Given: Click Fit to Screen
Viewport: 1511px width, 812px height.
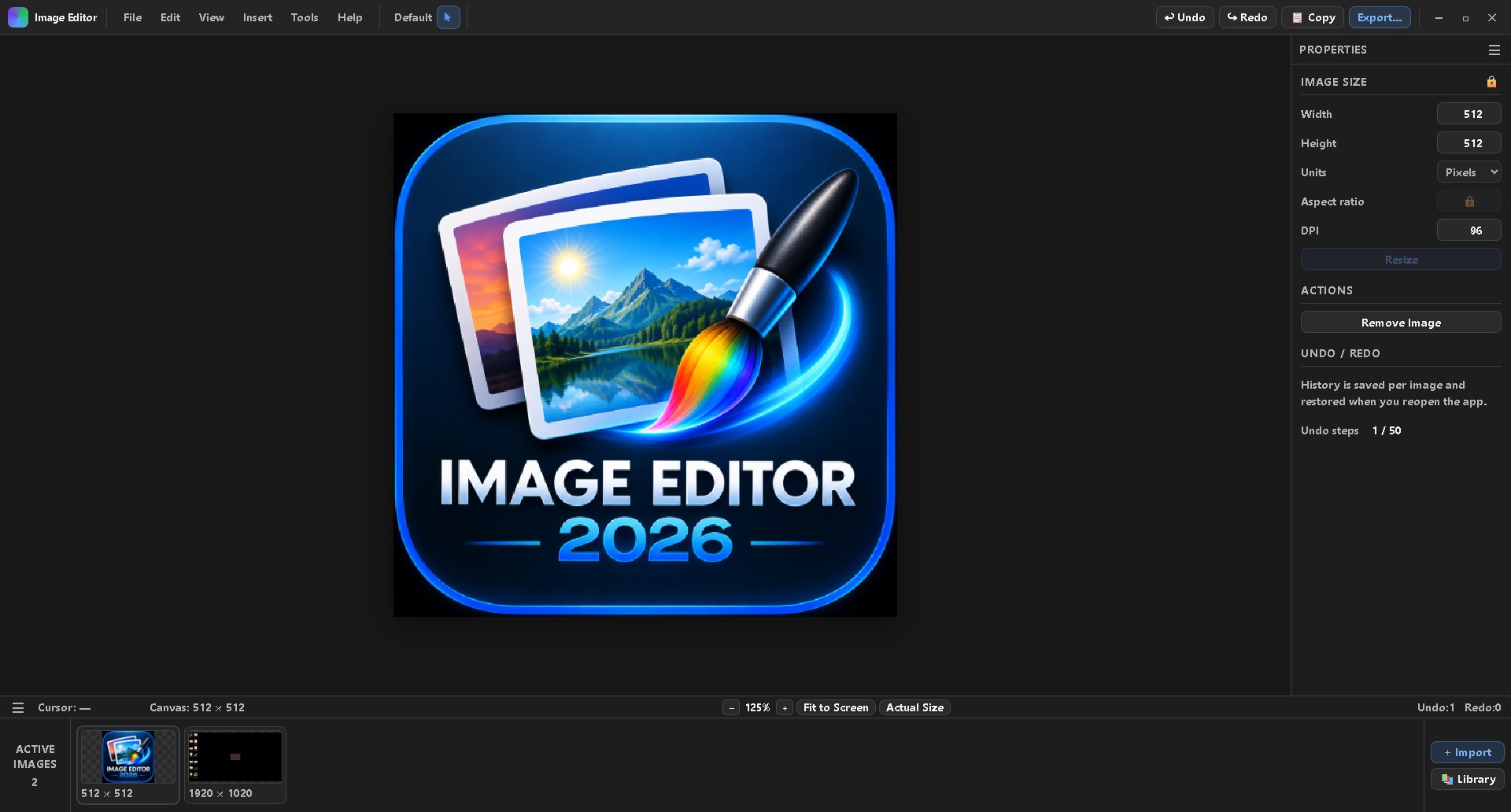Looking at the screenshot, I should pos(836,707).
